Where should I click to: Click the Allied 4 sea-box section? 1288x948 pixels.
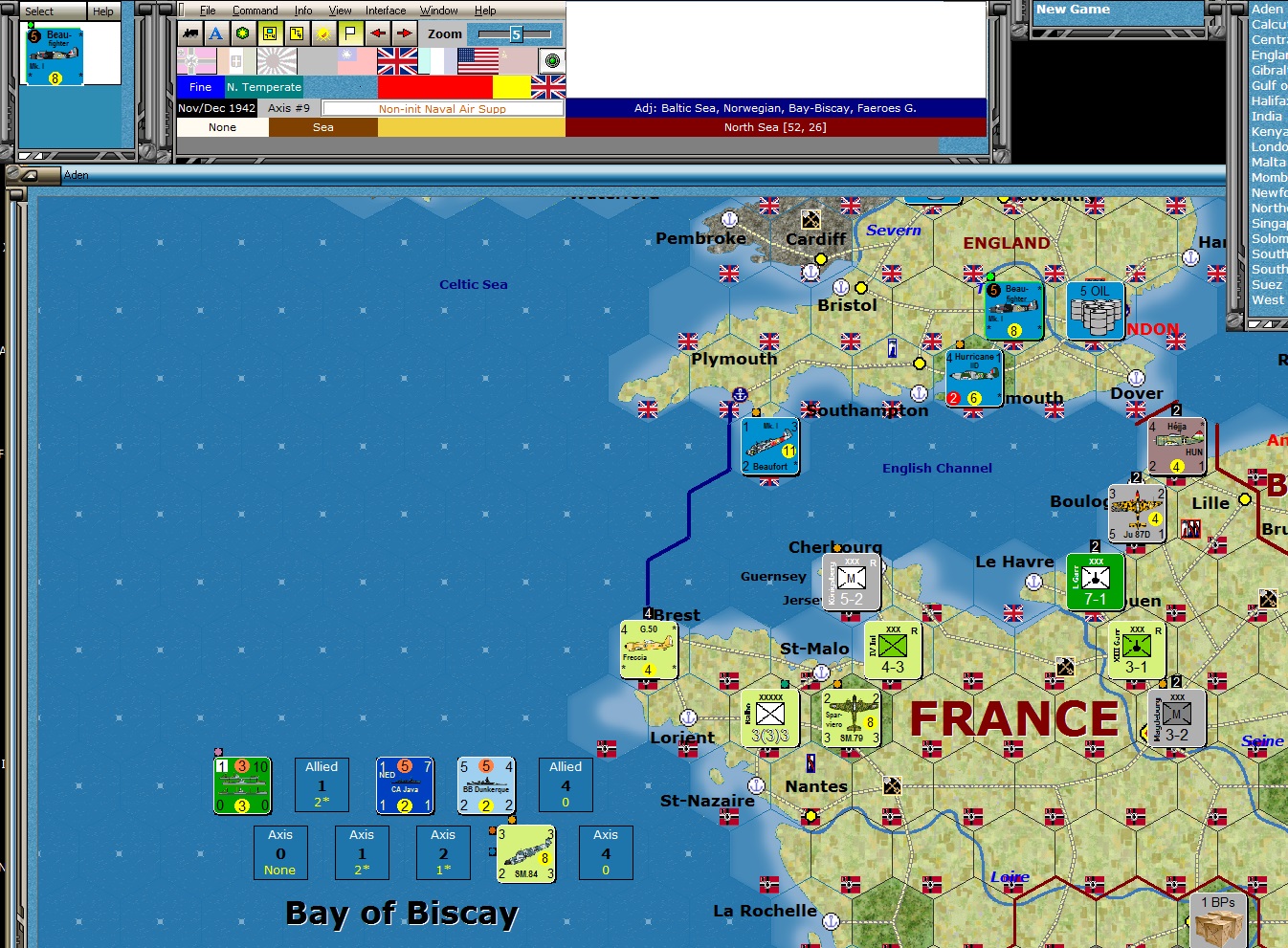pos(566,784)
